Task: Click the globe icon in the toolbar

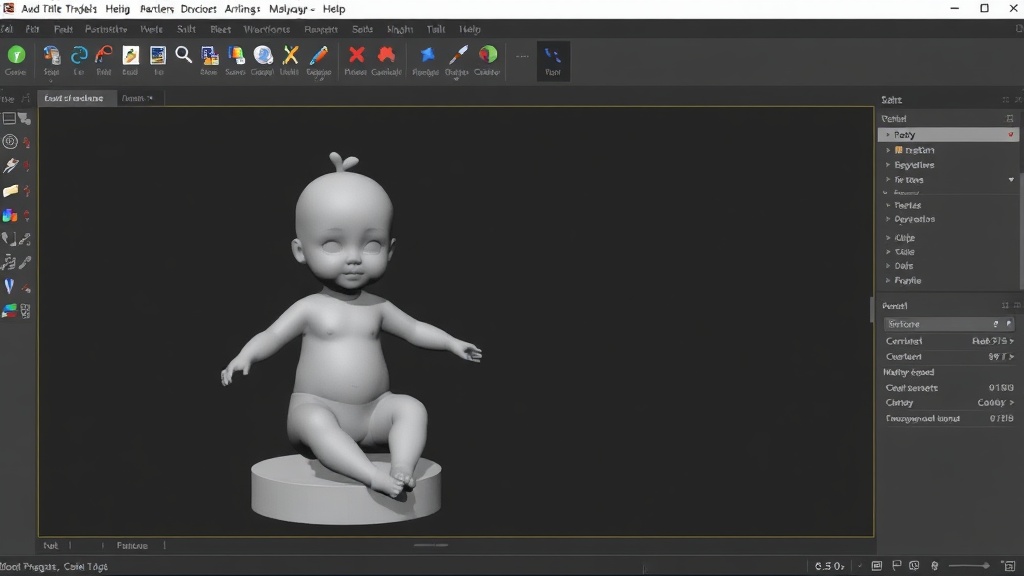Action: click(263, 55)
